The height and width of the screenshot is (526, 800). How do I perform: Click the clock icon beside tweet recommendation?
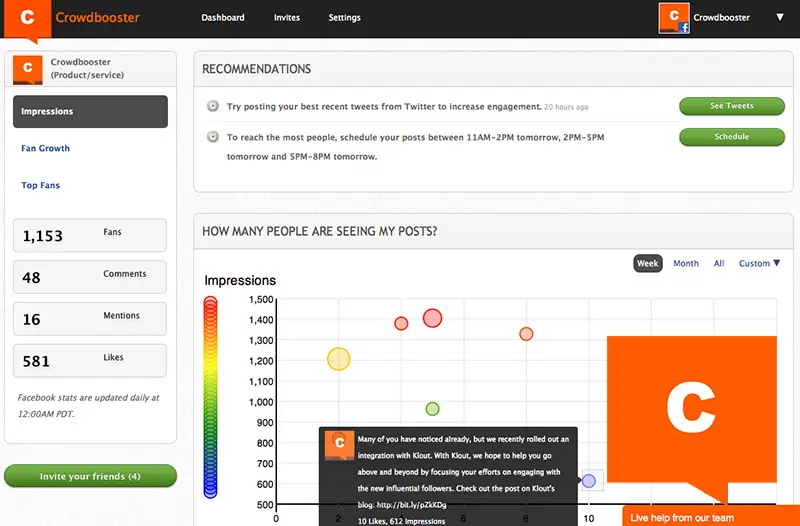click(213, 106)
